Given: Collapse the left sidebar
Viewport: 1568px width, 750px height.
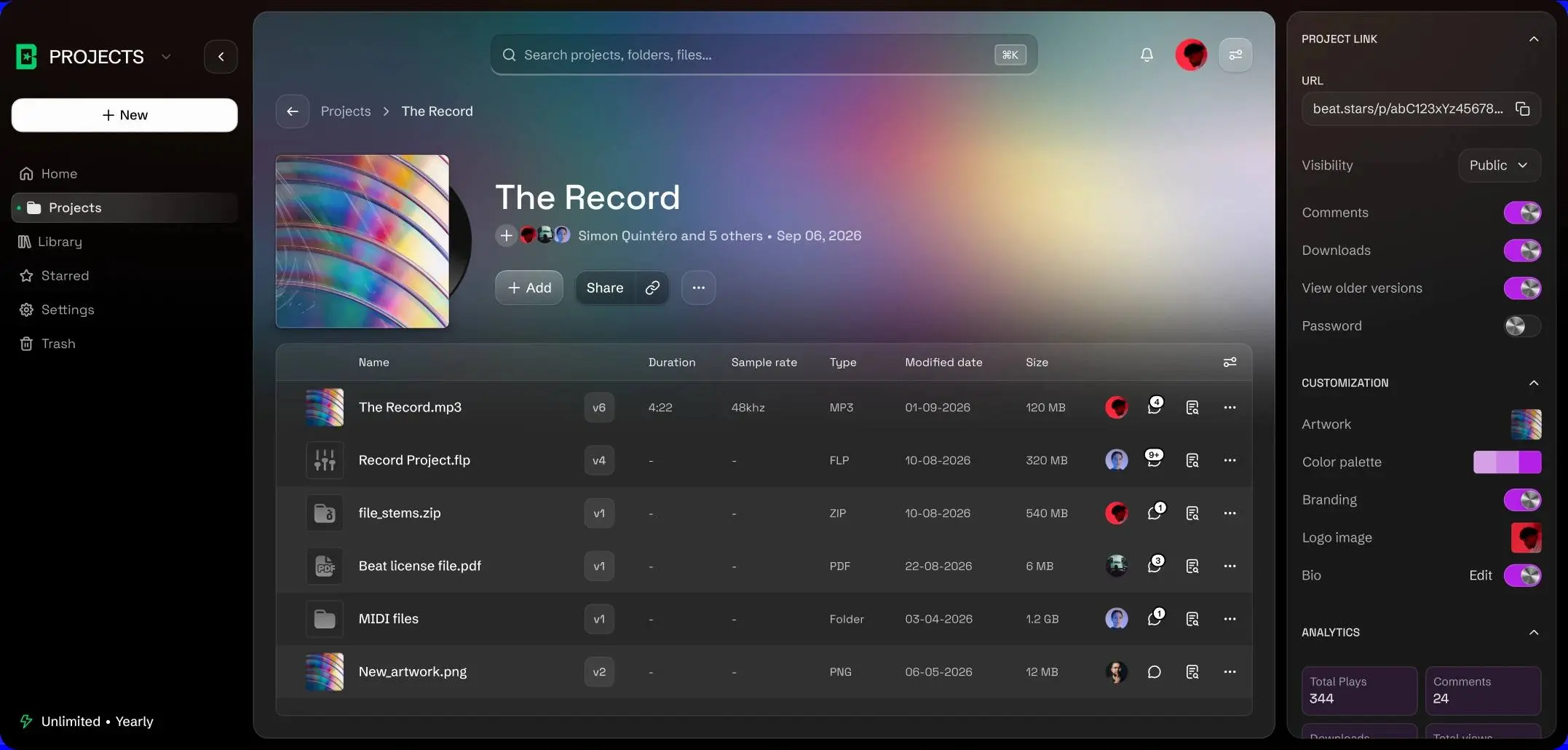Looking at the screenshot, I should (221, 56).
